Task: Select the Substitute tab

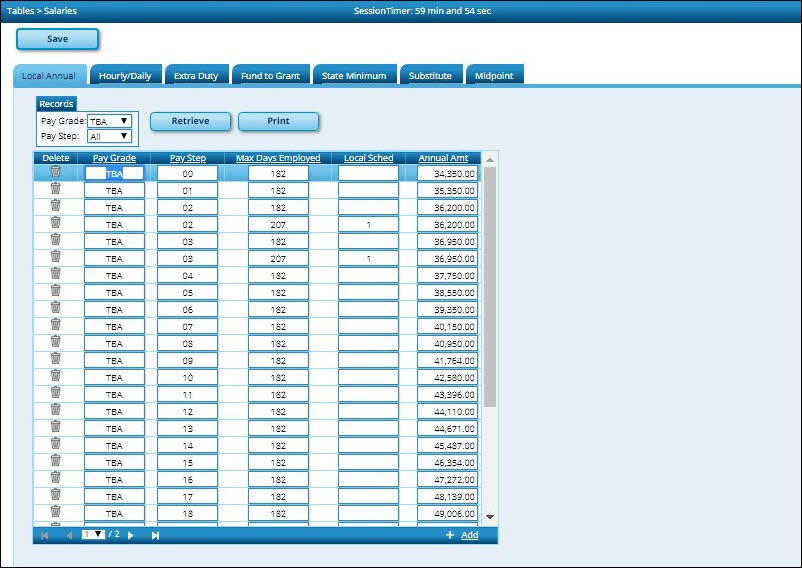Action: click(x=430, y=76)
